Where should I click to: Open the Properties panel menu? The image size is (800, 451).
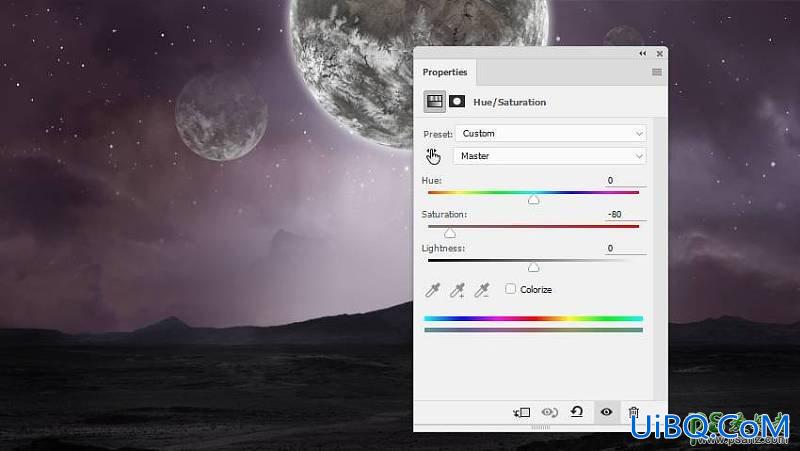click(657, 72)
